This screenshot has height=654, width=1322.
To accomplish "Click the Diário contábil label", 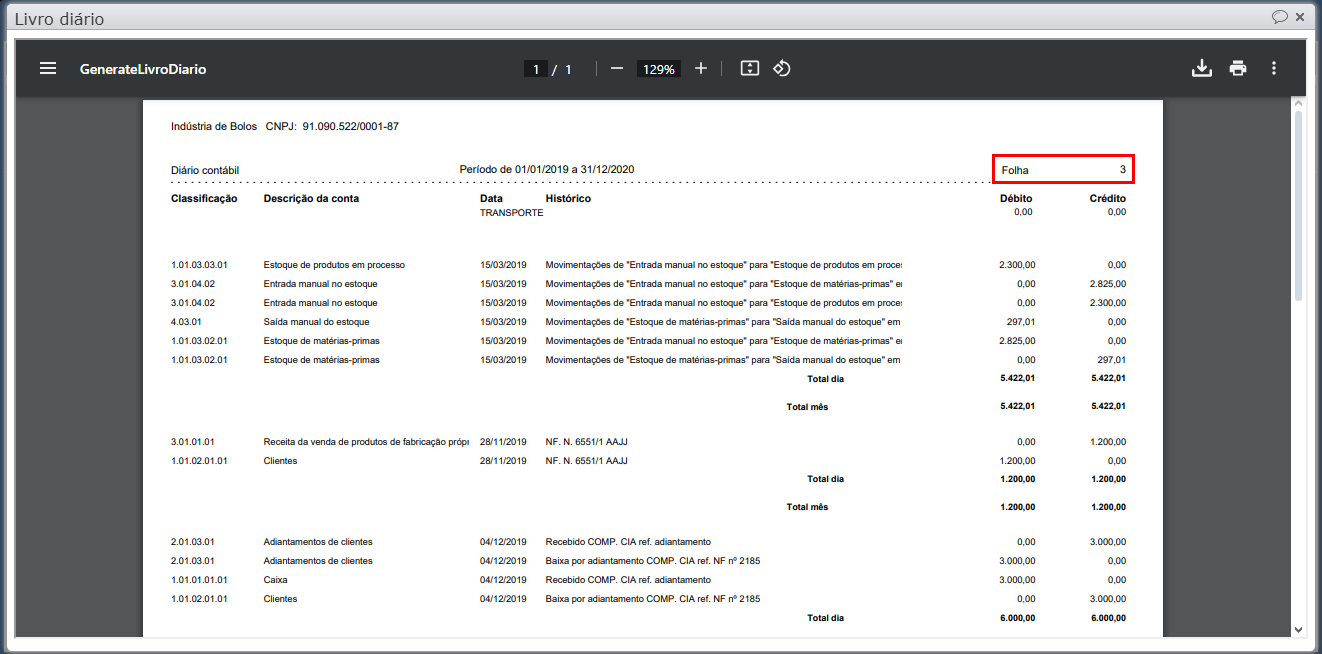I will [205, 171].
